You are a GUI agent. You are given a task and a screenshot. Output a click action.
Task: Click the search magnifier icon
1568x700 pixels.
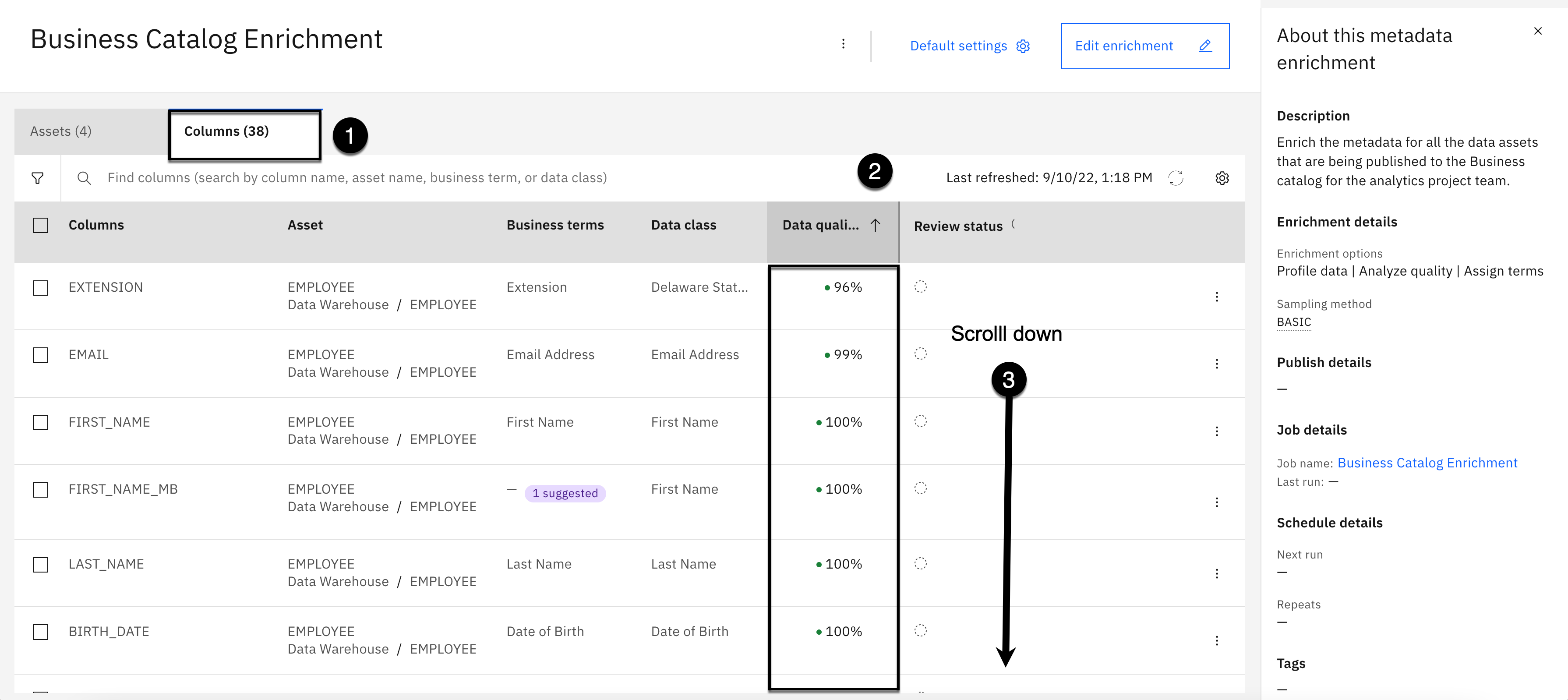84,178
